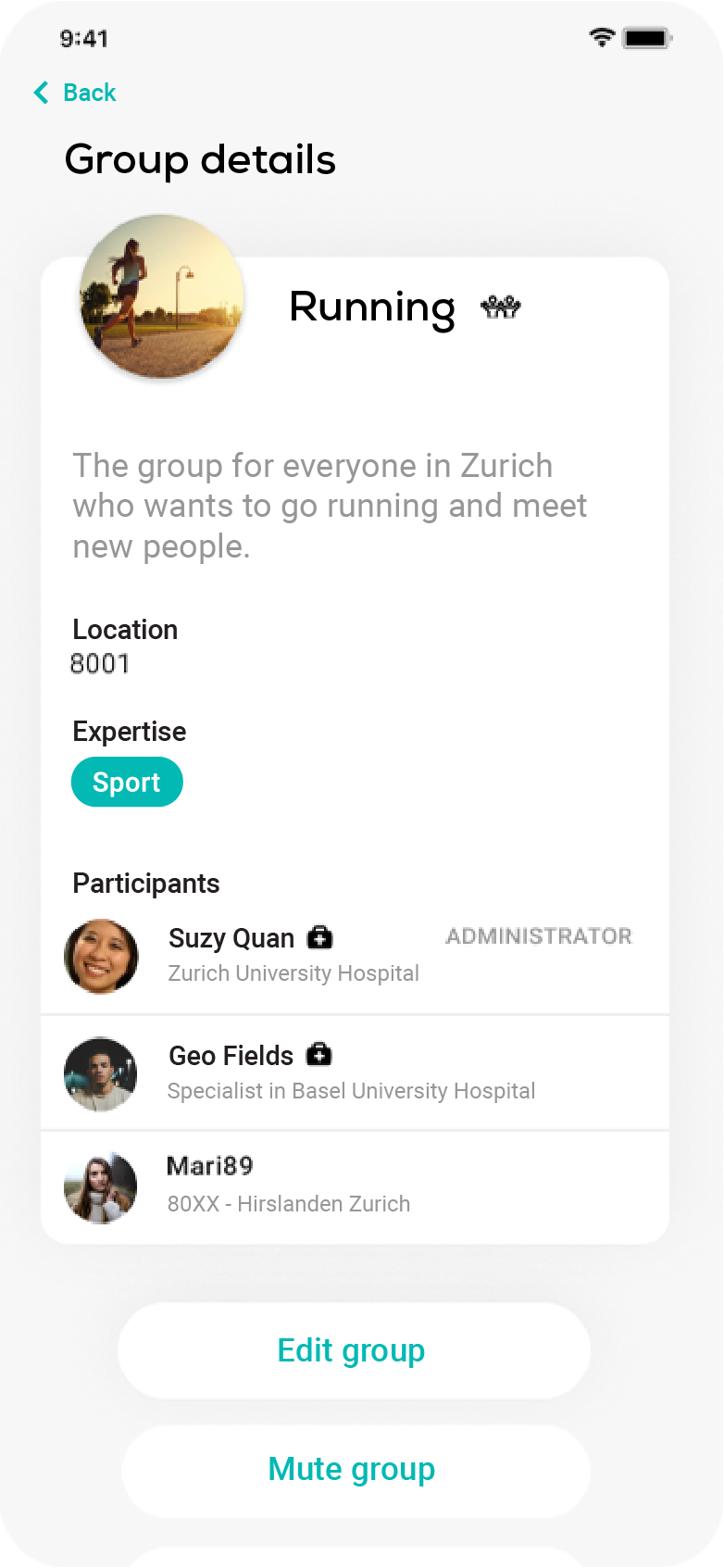Click the Running group title
Screen dimensions: 724x1568
coord(372,307)
